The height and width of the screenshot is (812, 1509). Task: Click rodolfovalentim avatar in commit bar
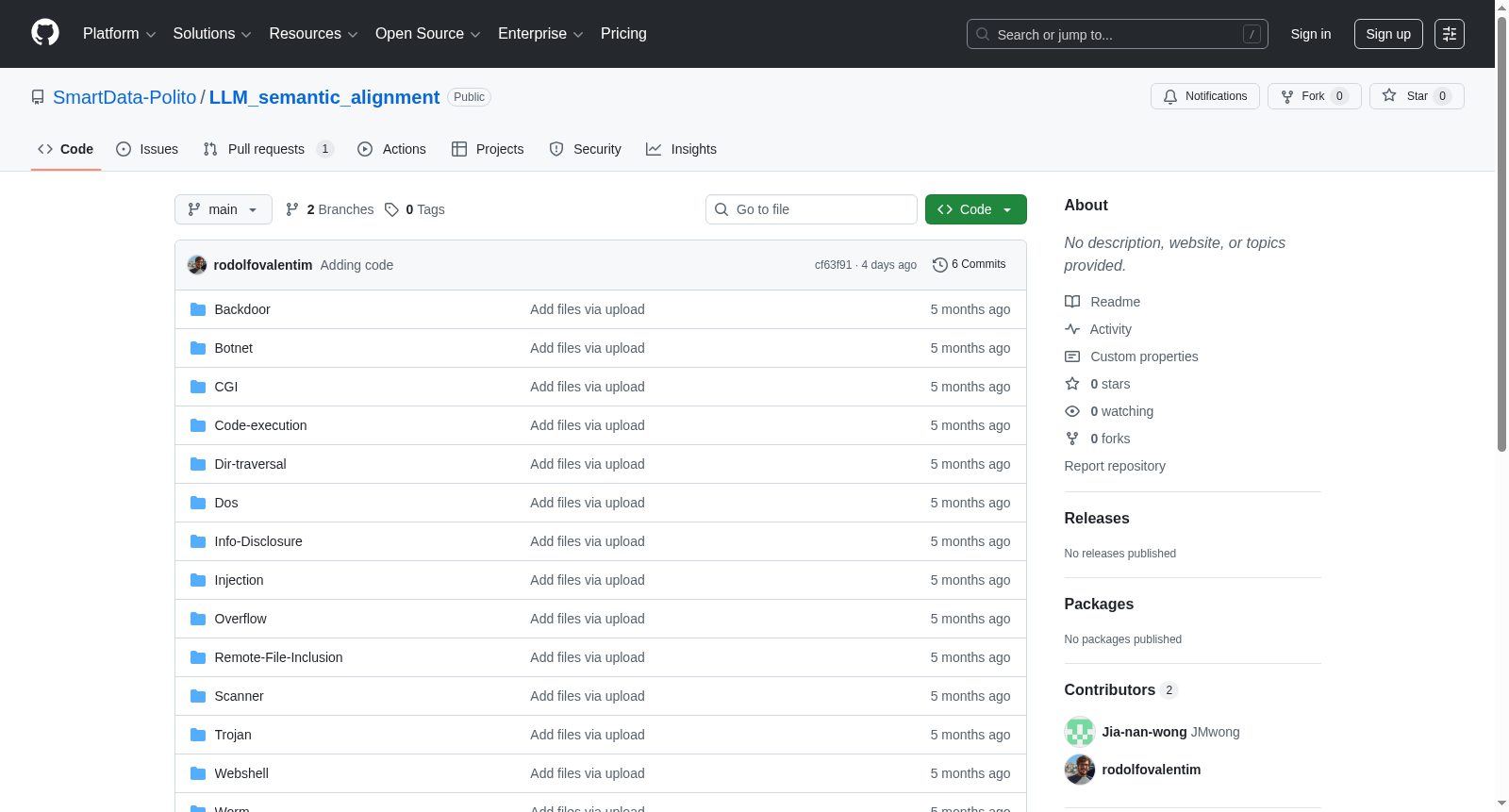point(197,265)
